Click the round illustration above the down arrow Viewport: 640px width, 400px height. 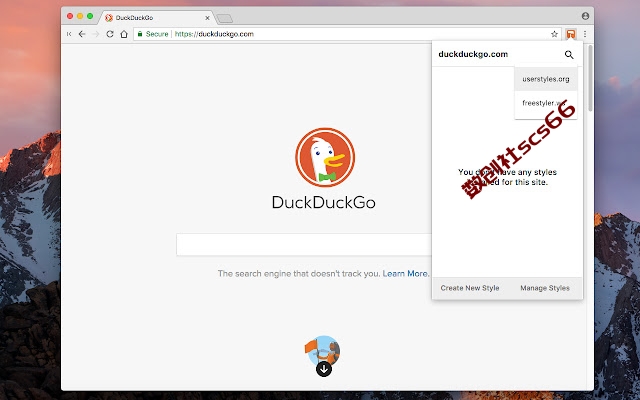[322, 349]
